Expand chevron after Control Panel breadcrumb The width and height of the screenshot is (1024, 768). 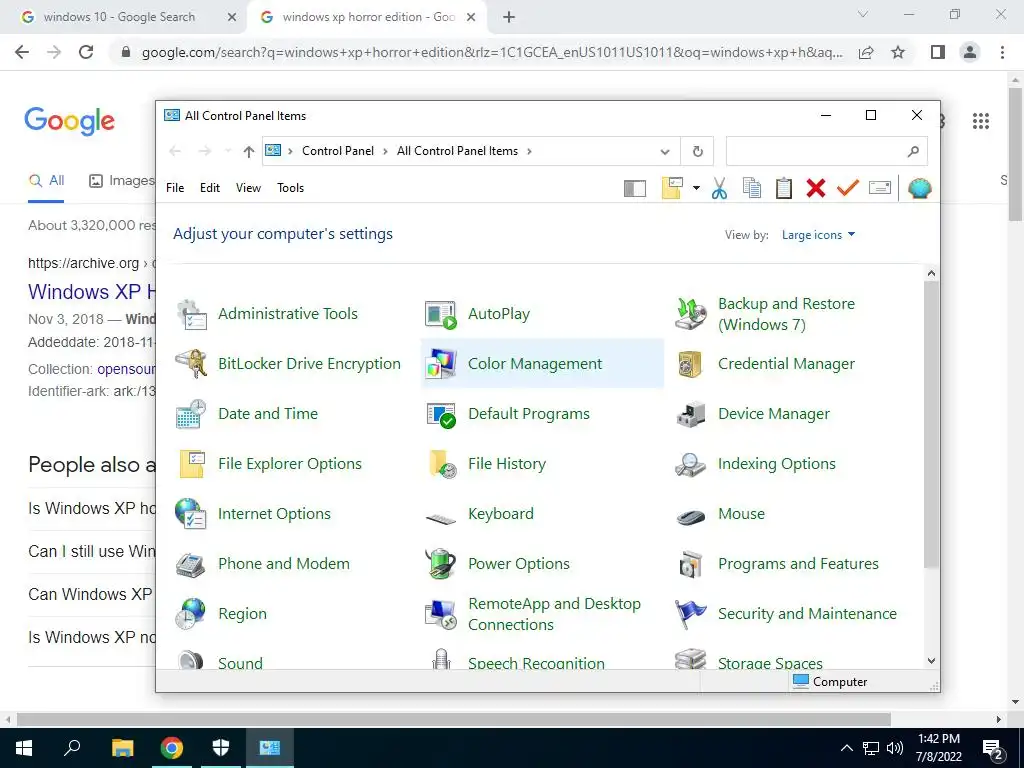385,152
